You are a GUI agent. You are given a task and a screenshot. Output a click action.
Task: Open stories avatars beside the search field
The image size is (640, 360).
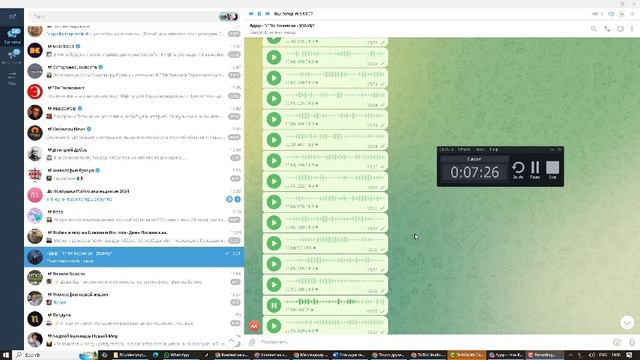click(229, 17)
